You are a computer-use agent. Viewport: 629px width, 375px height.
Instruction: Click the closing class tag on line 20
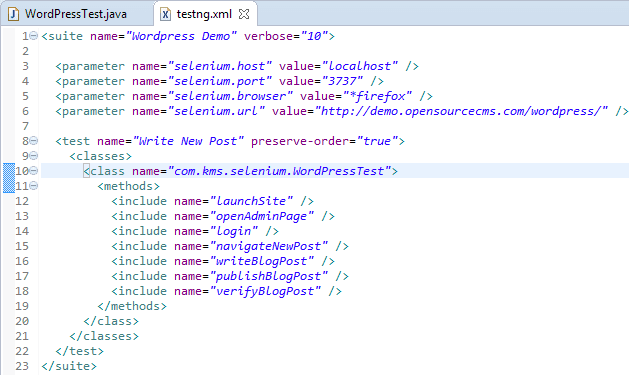click(x=111, y=321)
